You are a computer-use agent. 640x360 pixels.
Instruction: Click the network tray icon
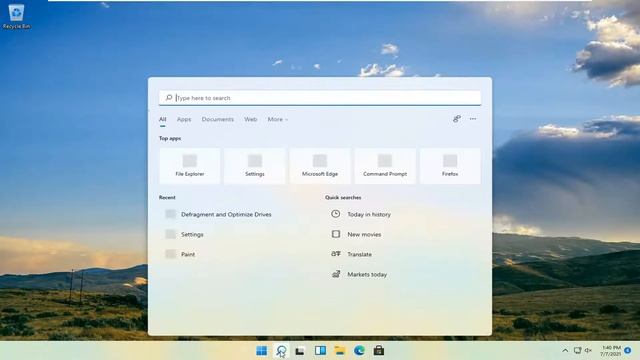coord(577,351)
